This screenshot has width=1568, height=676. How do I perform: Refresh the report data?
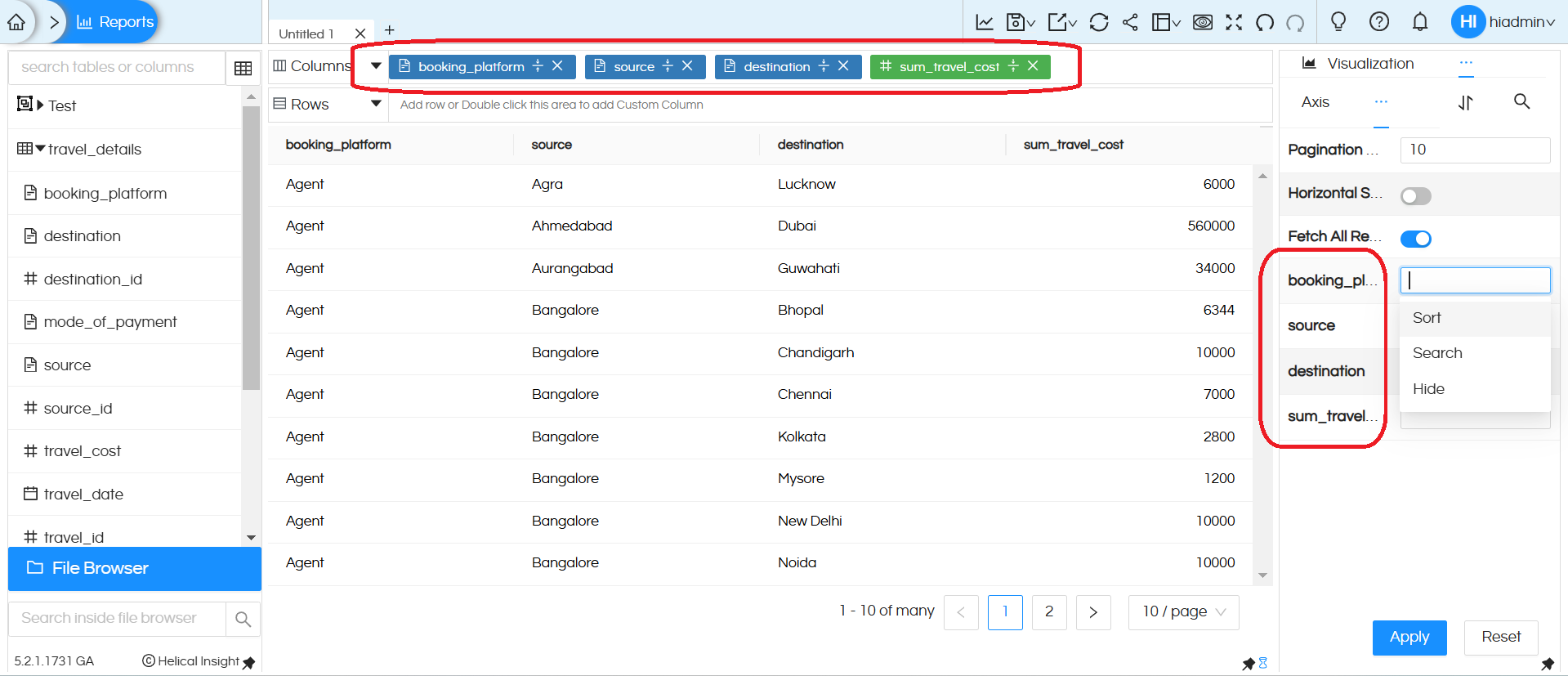(1099, 22)
